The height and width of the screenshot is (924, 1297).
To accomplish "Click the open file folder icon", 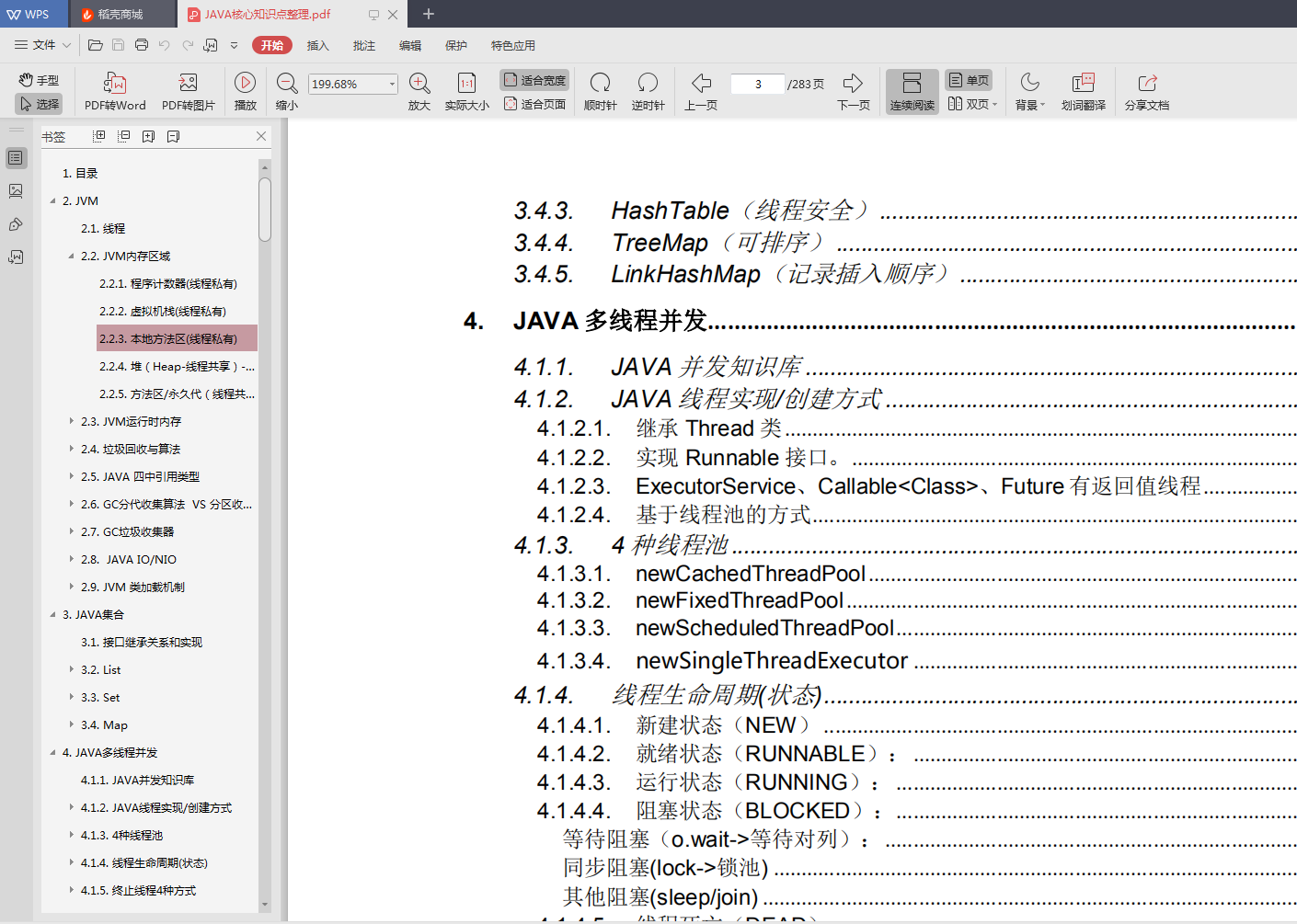I will (x=95, y=45).
